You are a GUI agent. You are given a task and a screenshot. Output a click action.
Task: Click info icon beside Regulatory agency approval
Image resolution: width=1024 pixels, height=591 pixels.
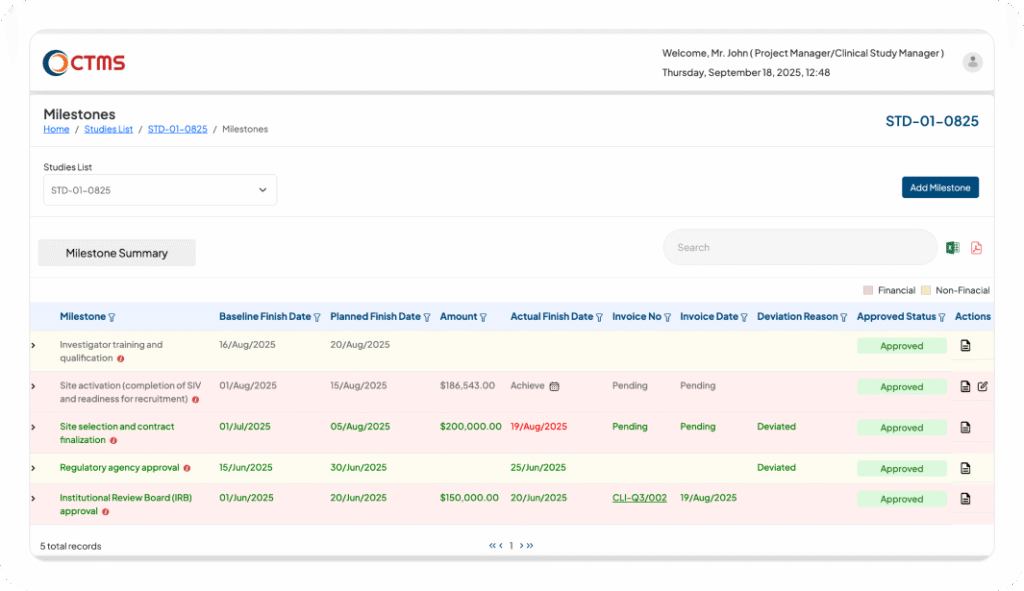click(187, 468)
